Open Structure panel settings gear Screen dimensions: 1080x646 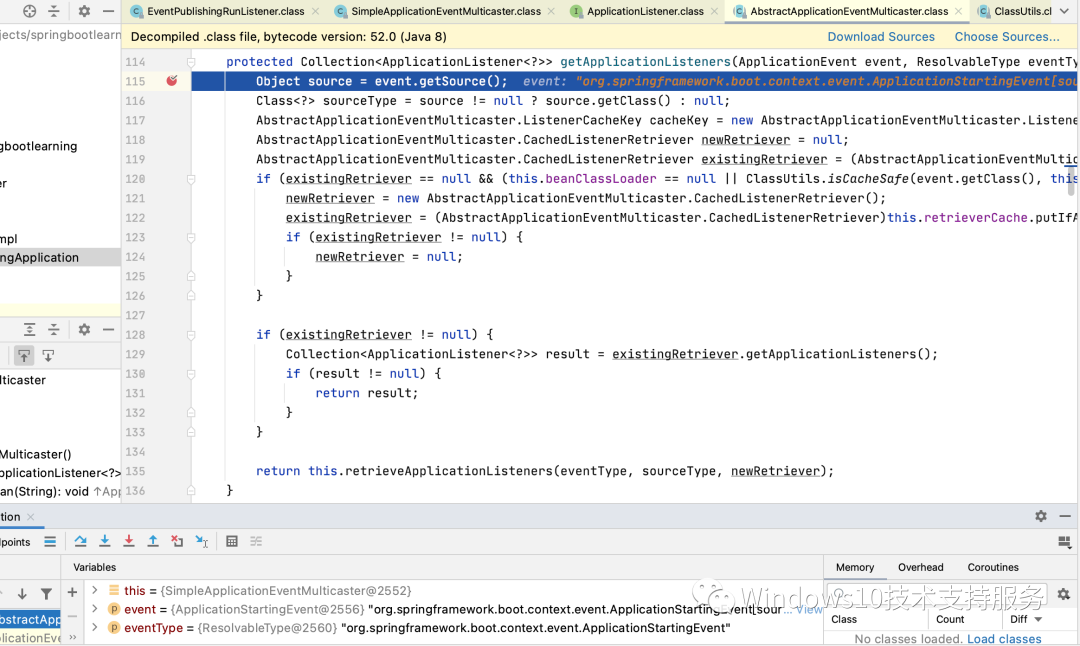pyautogui.click(x=84, y=329)
